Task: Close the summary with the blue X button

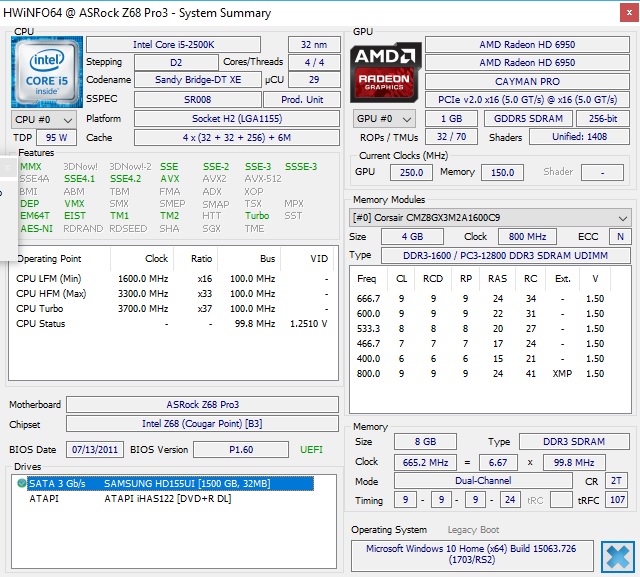Action: click(618, 557)
